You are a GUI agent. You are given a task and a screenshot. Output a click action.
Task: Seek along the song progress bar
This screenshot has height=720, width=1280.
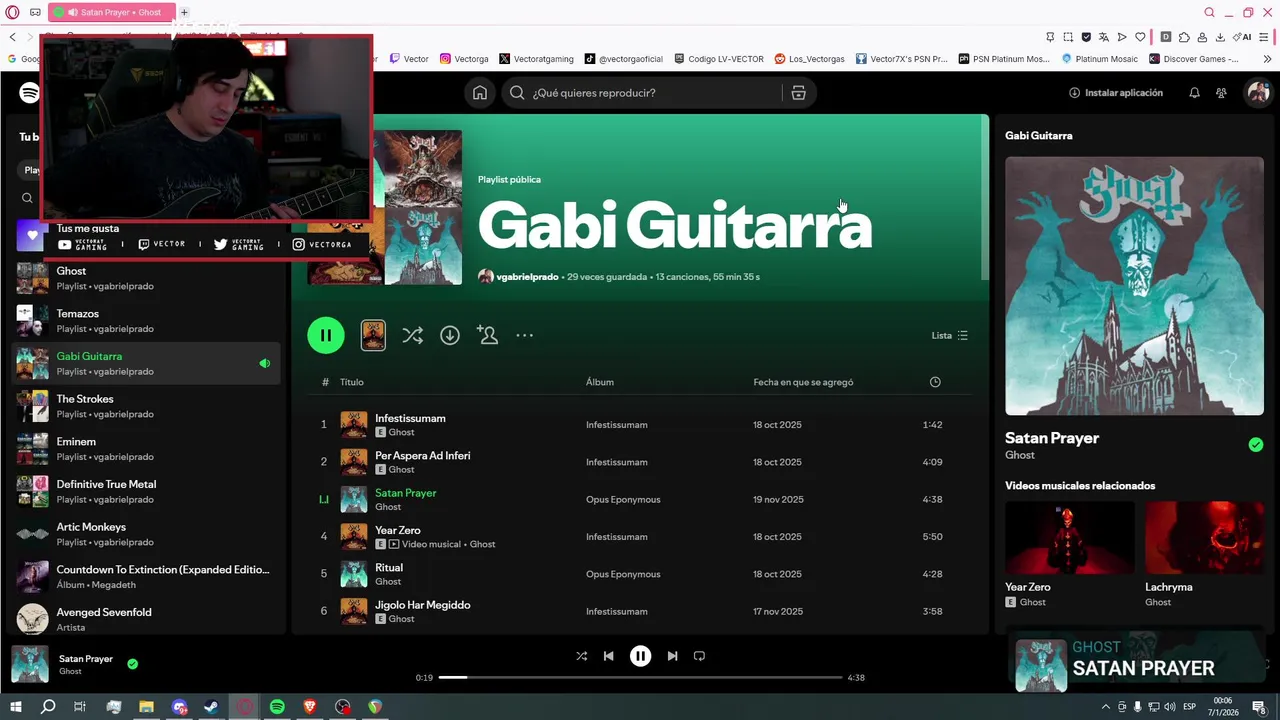point(640,678)
